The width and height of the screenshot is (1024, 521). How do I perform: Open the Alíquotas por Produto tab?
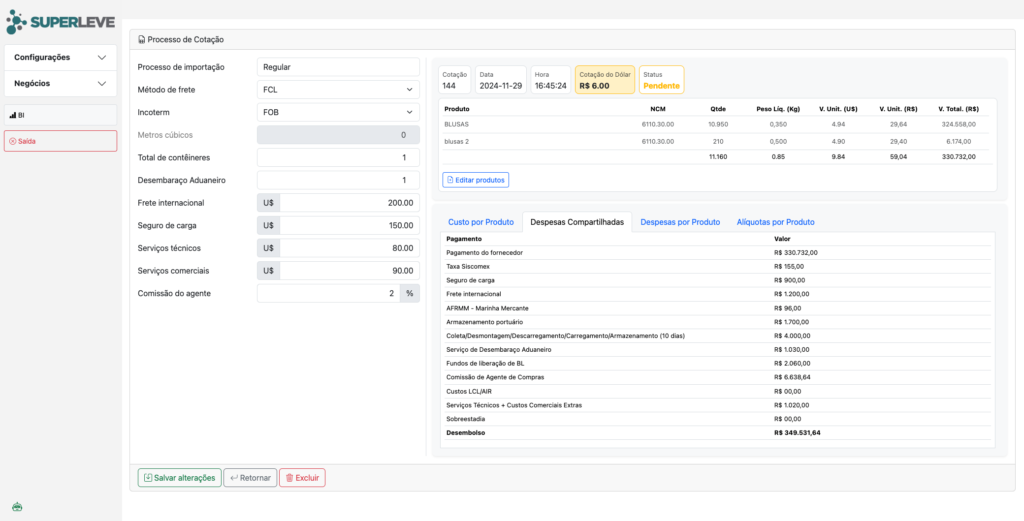point(775,221)
